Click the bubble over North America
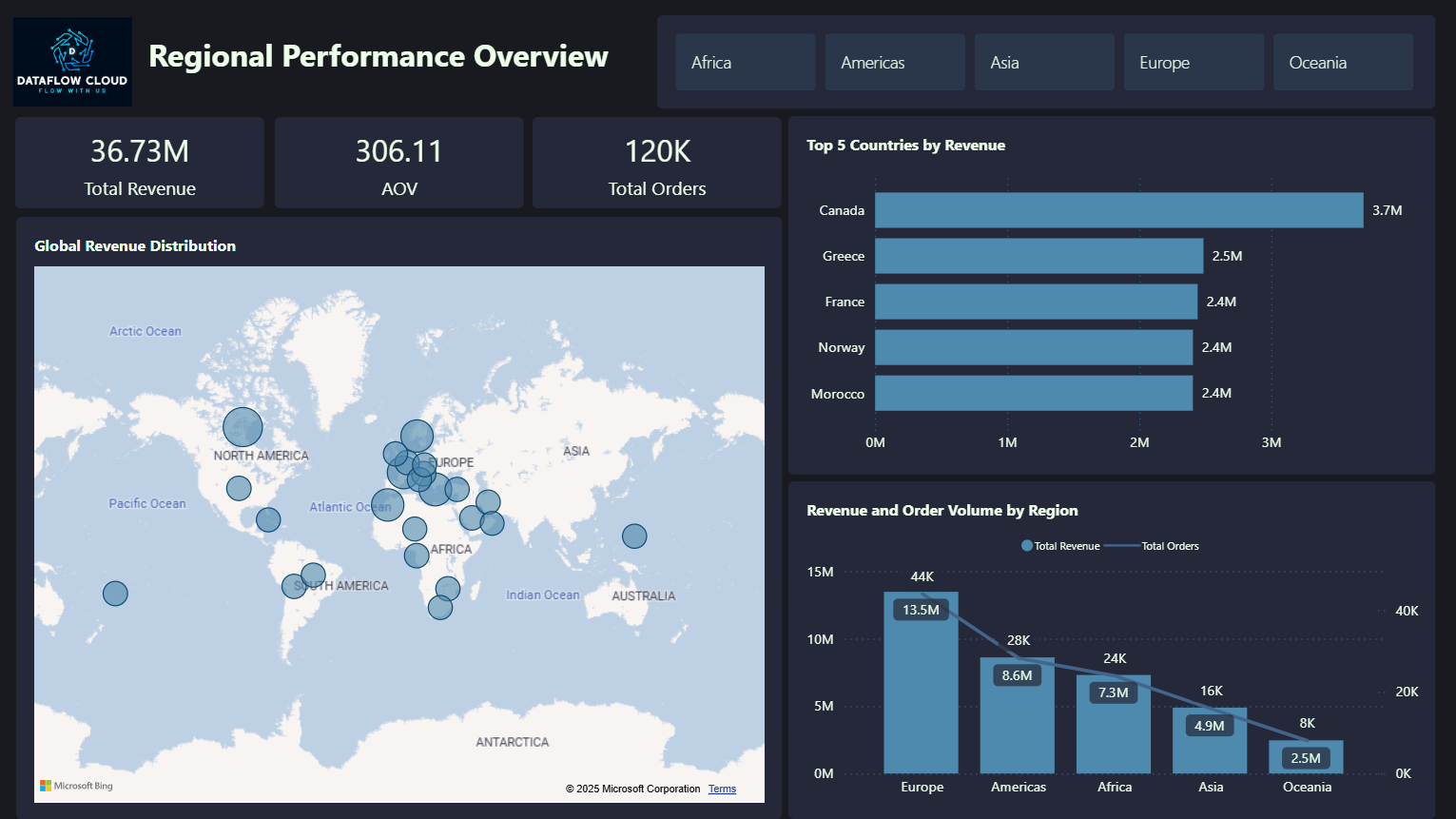Image resolution: width=1456 pixels, height=819 pixels. click(x=243, y=427)
